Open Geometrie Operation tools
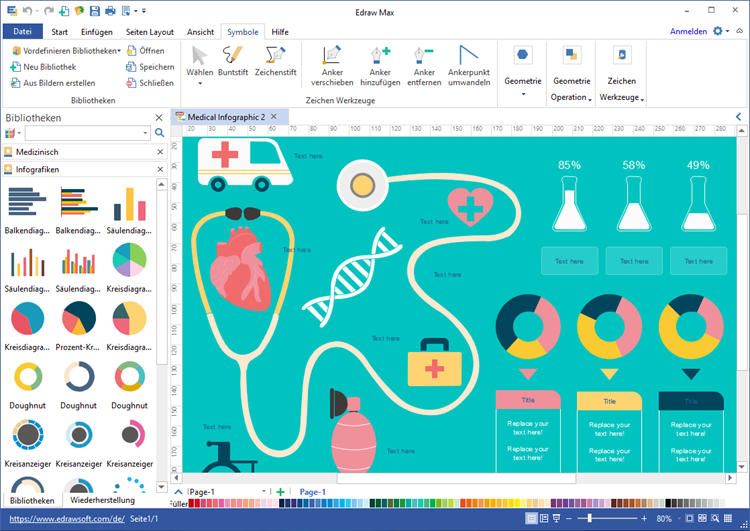The image size is (750, 531). click(572, 73)
